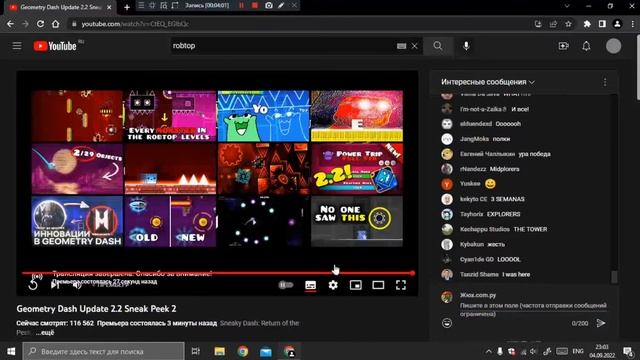The height and width of the screenshot is (360, 640).
Task: Reload the YouTube page
Action: [40, 24]
